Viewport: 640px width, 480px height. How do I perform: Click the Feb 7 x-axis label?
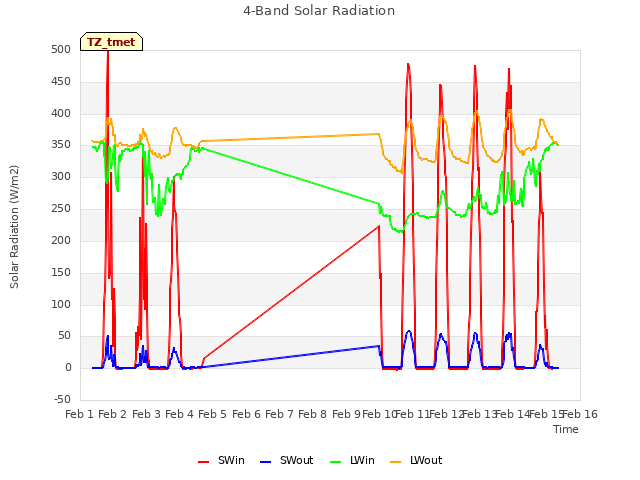point(279,415)
